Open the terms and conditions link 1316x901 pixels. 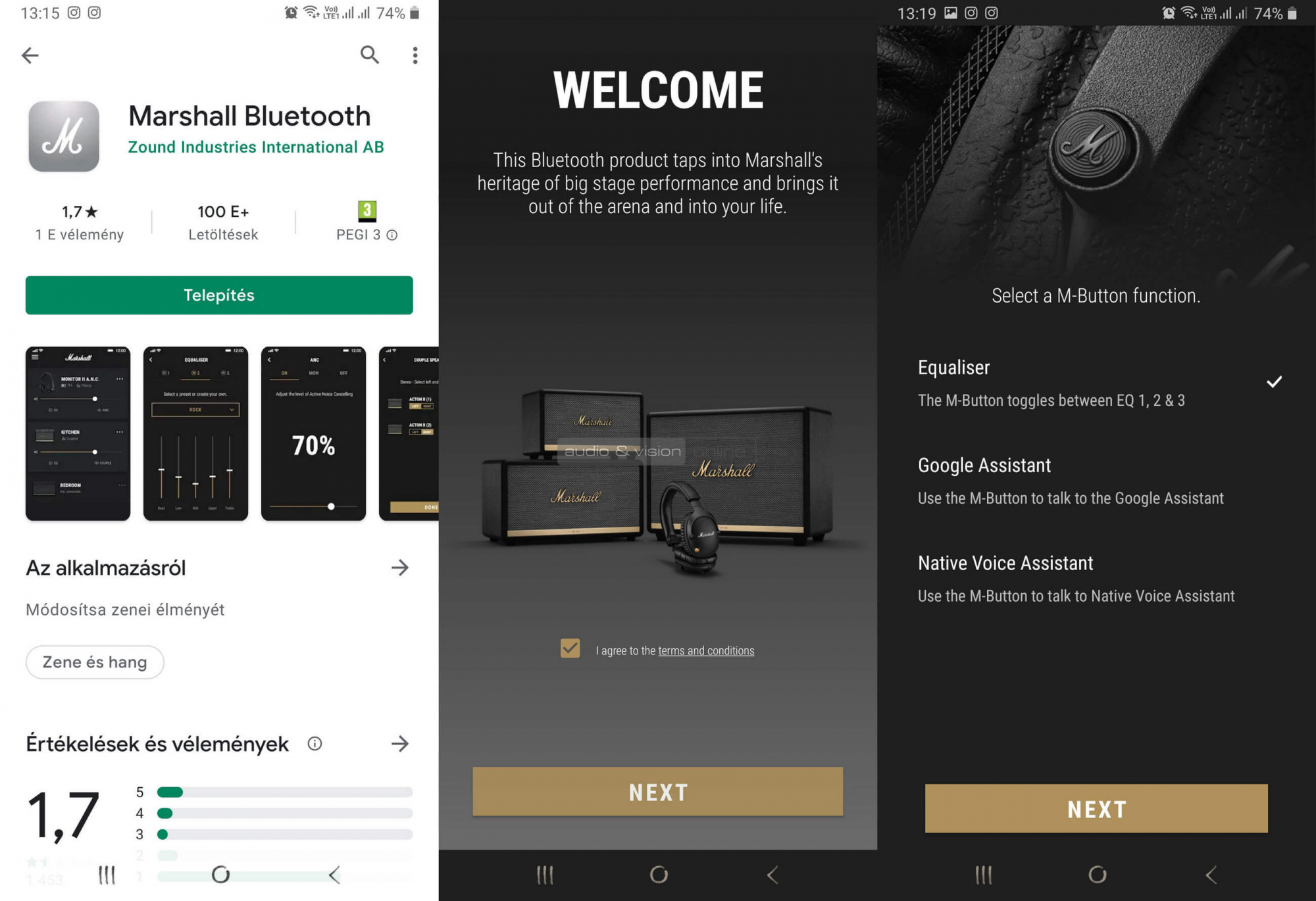tap(706, 650)
